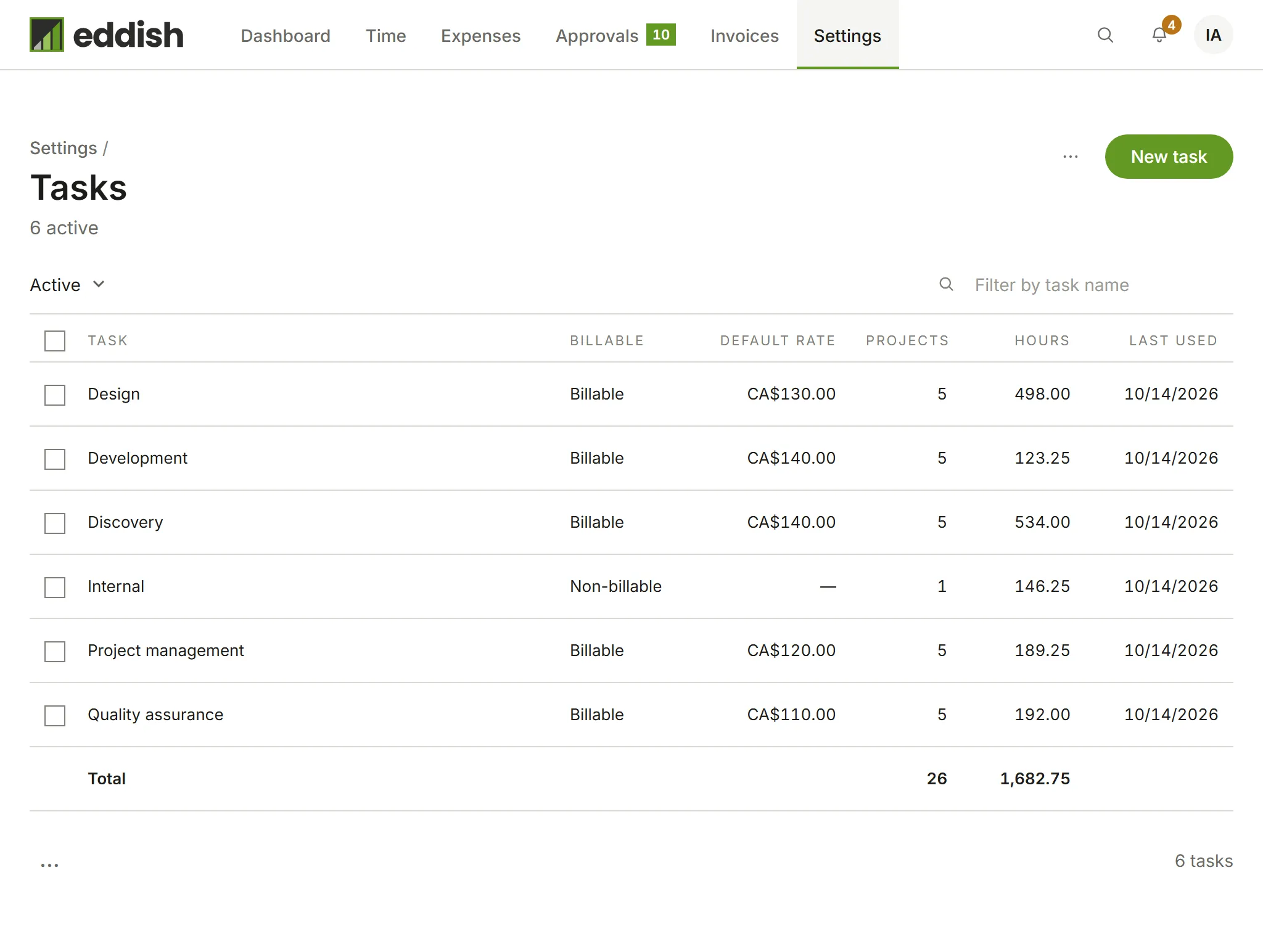Follow the Settings breadcrumb link
The width and height of the screenshot is (1263, 952).
tap(64, 148)
